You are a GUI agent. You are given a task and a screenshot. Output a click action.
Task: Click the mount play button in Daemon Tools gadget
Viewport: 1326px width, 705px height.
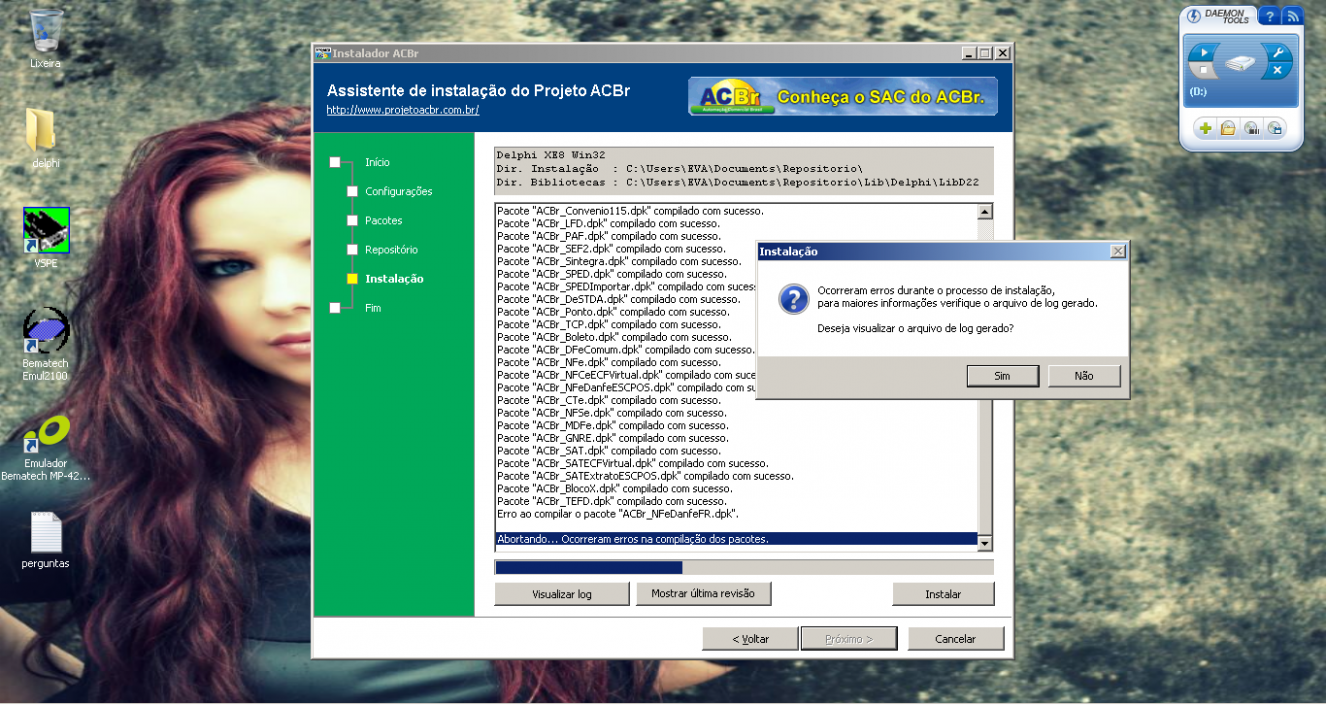(1205, 52)
